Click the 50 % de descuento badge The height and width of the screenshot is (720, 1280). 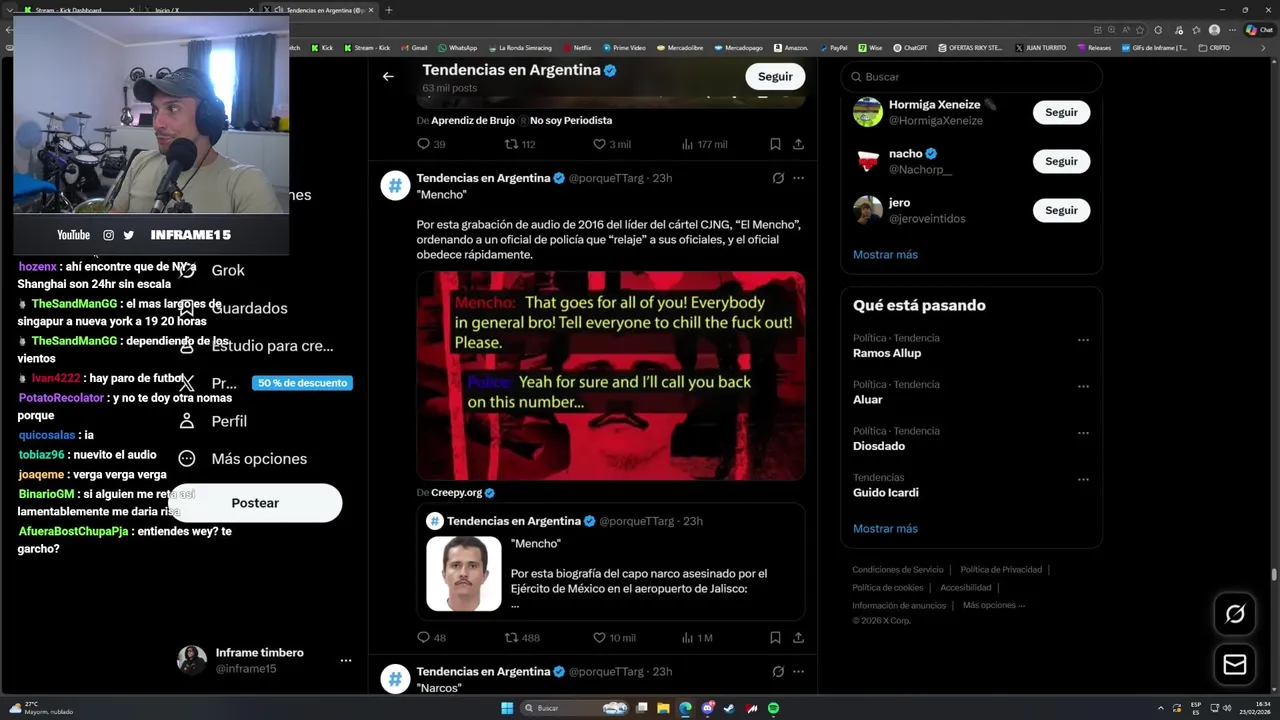click(302, 383)
